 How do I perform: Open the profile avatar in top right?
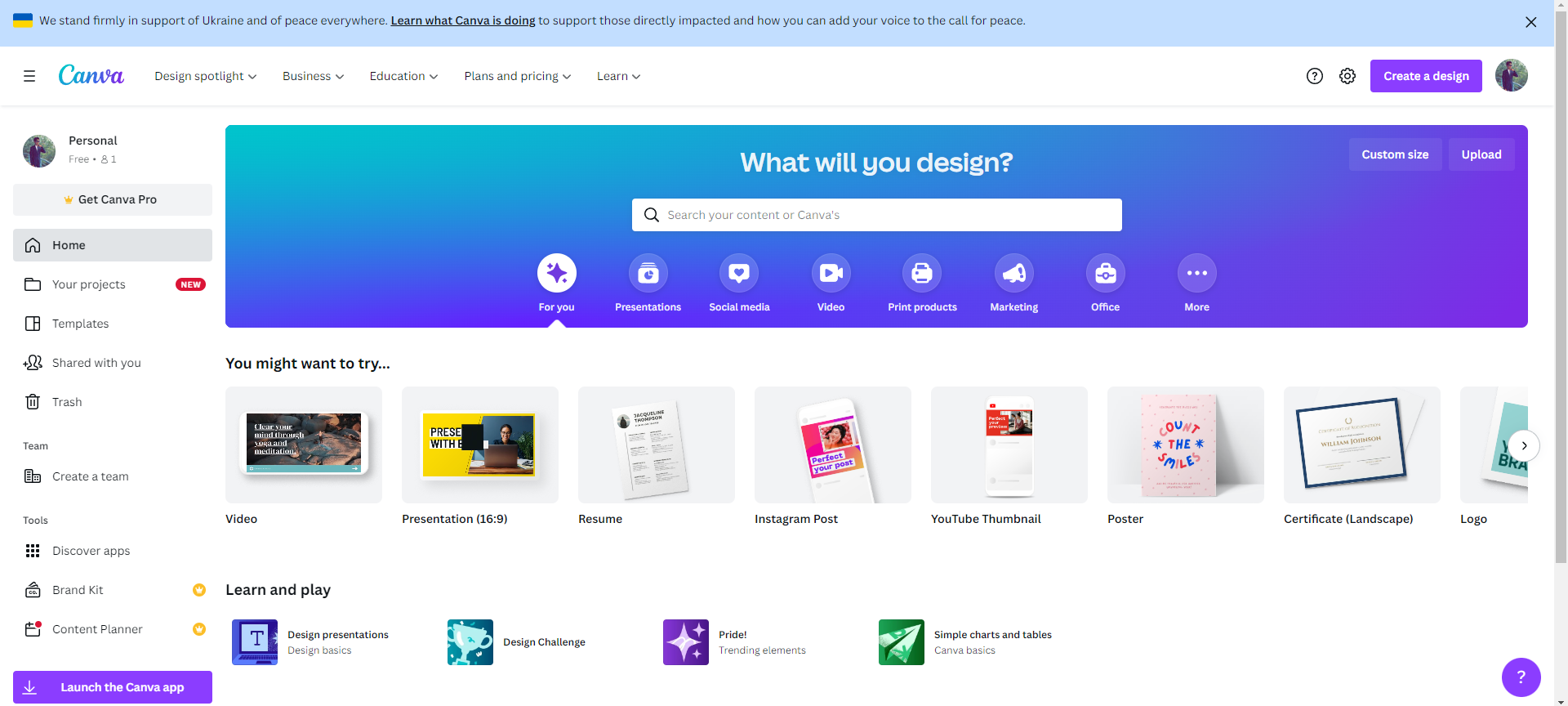pos(1512,75)
